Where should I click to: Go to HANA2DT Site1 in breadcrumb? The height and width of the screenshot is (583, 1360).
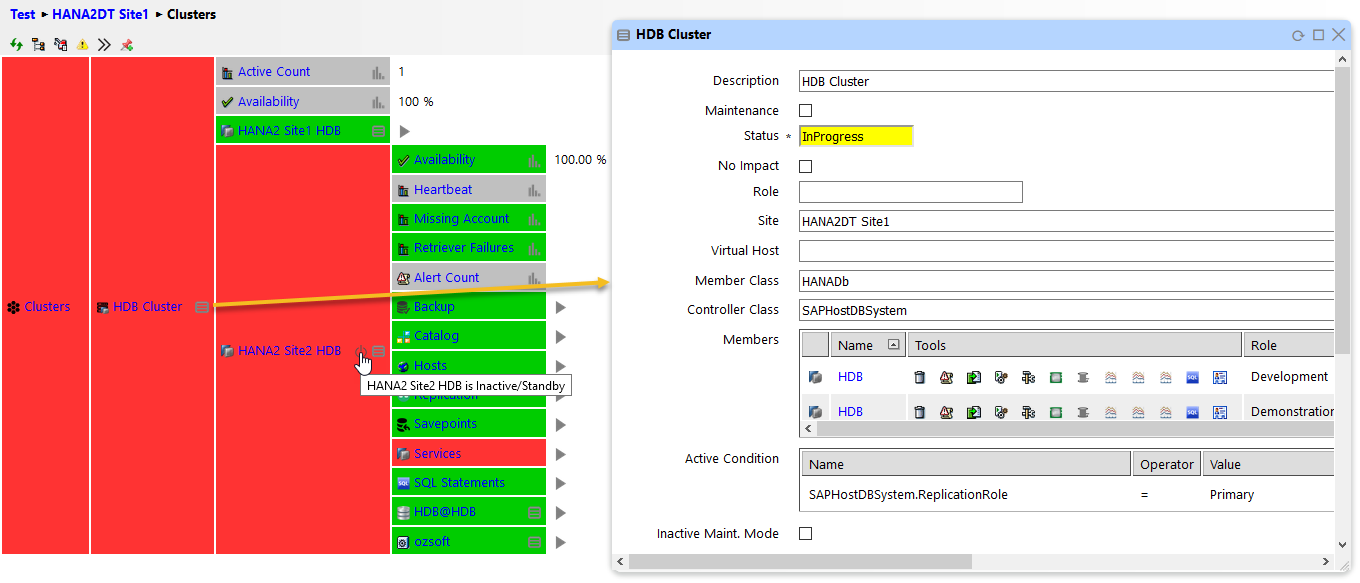click(x=101, y=15)
